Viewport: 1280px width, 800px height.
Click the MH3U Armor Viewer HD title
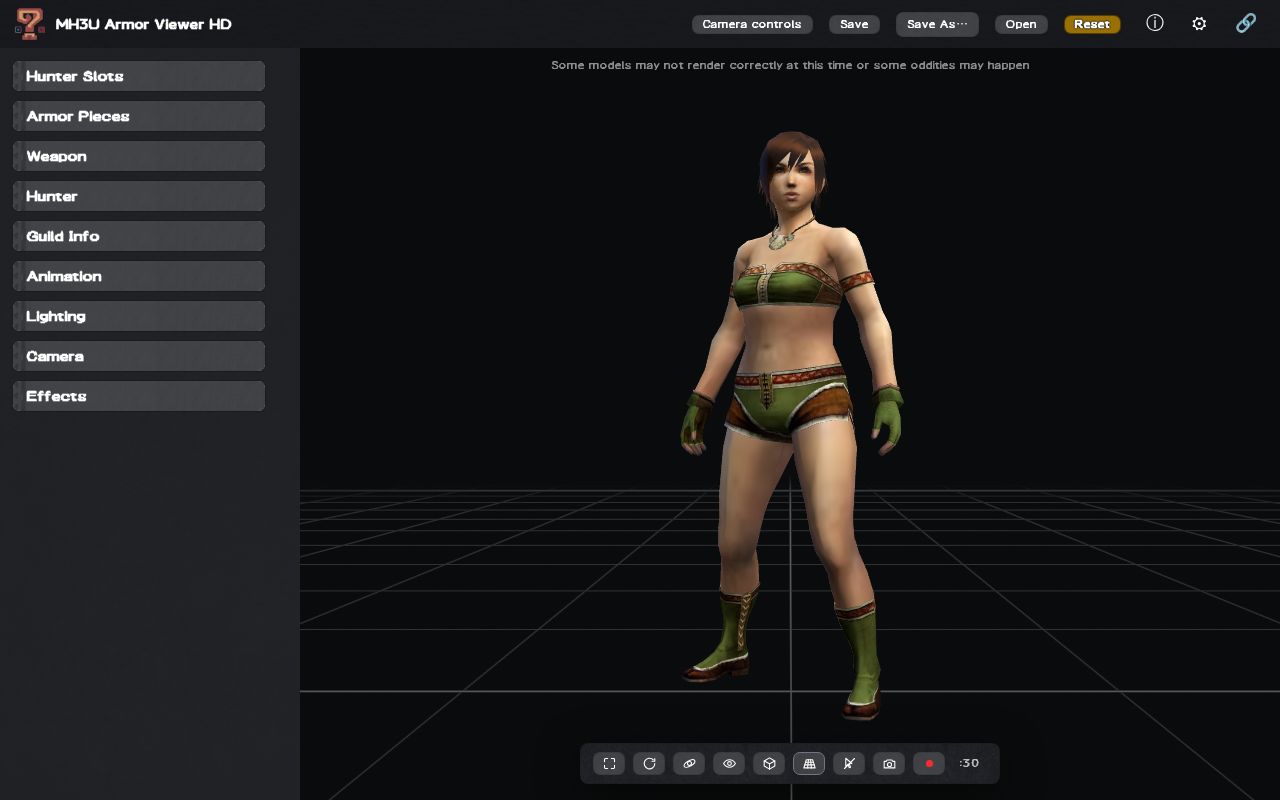pyautogui.click(x=144, y=24)
